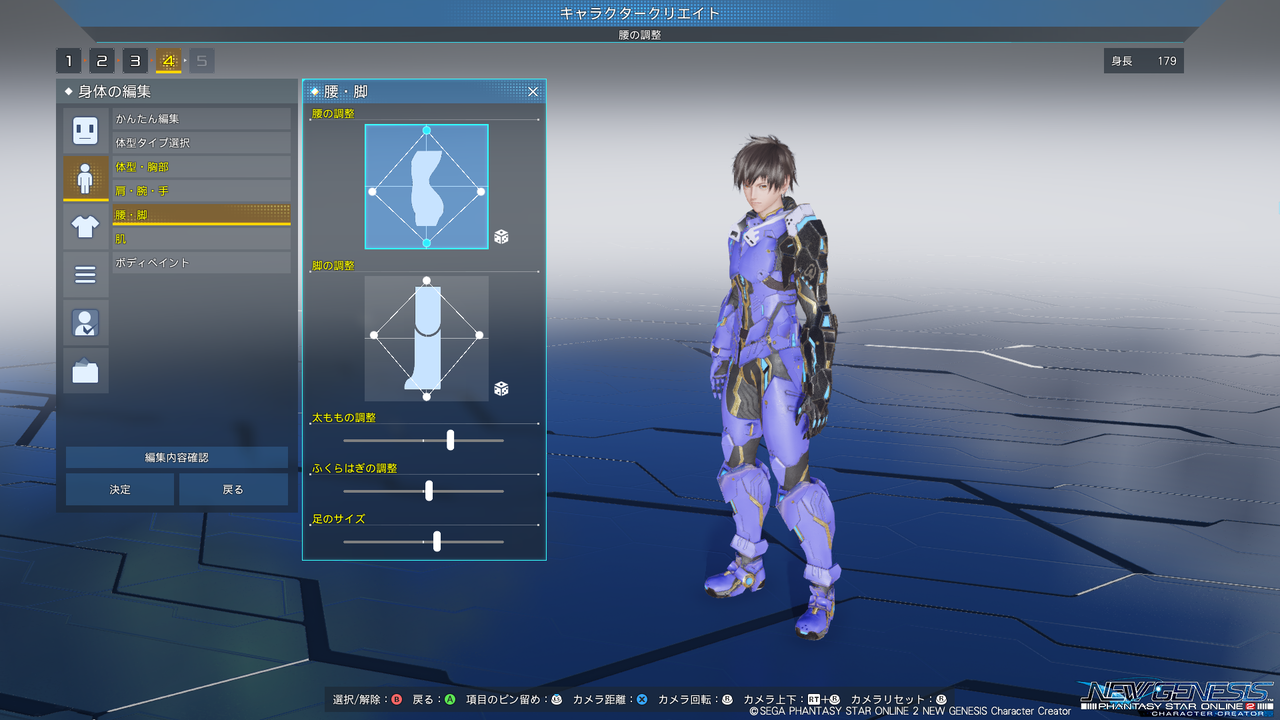Click the カメラリセット control hint
This screenshot has width=1280, height=720.
pyautogui.click(x=898, y=700)
